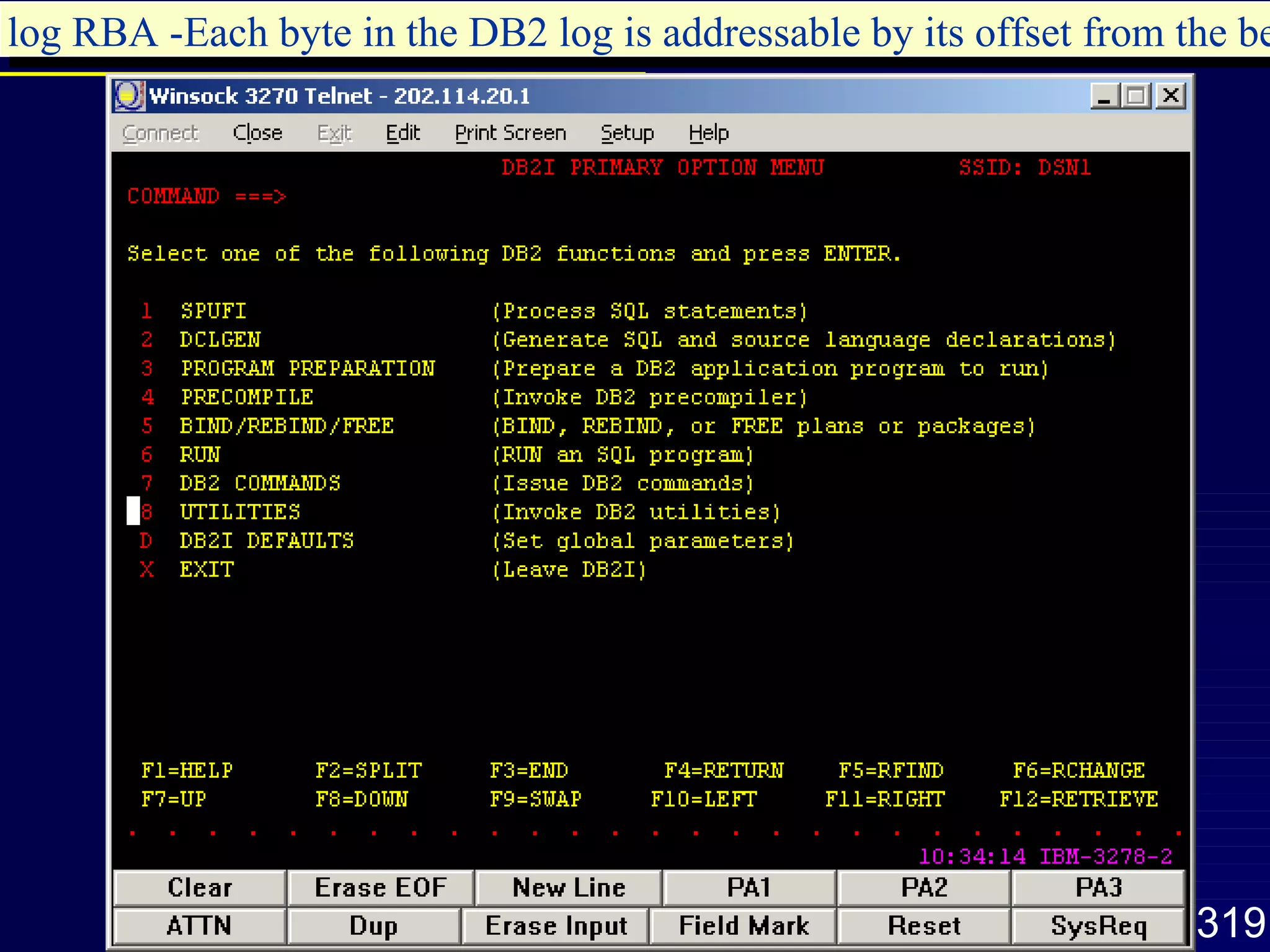This screenshot has width=1270, height=952.
Task: Click the (RUN an SQL program) description
Action: (623, 454)
